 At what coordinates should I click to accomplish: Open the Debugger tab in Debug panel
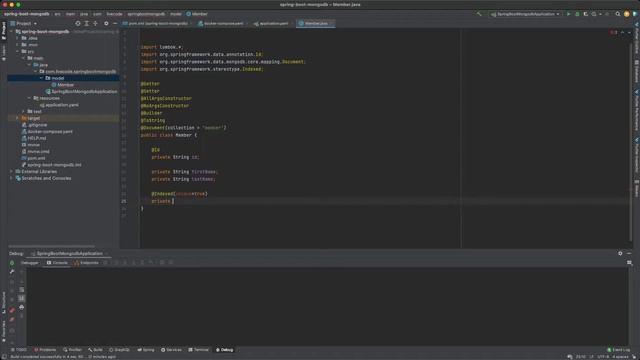(30, 263)
